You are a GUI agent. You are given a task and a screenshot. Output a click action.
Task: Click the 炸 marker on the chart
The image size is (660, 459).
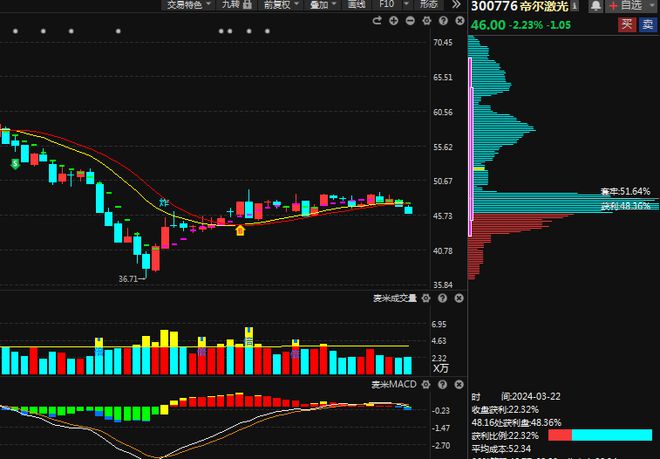164,203
